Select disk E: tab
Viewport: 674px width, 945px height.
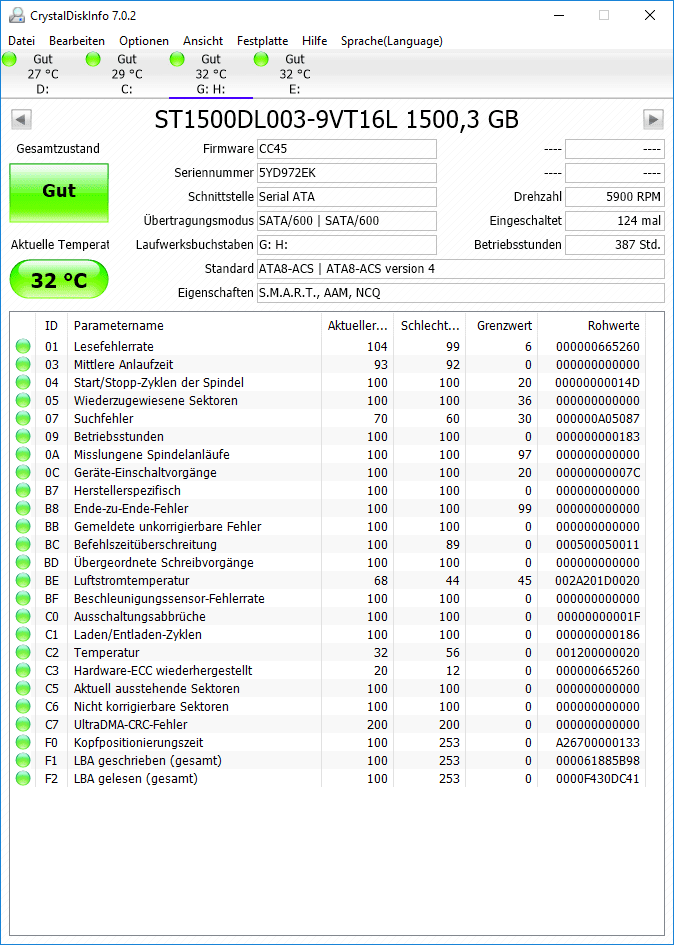pos(295,74)
